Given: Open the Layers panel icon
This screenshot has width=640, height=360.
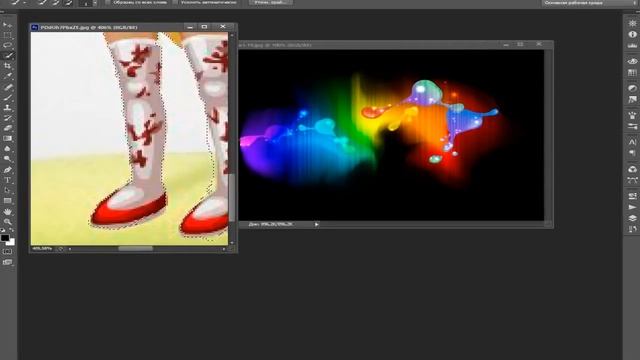Looking at the screenshot, I should click(x=632, y=218).
